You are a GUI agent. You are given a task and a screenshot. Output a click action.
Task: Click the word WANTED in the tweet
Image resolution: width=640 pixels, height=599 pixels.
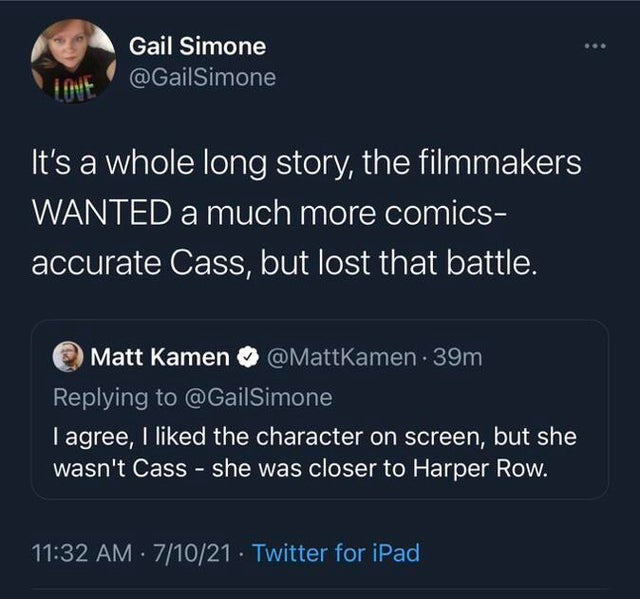tap(102, 213)
